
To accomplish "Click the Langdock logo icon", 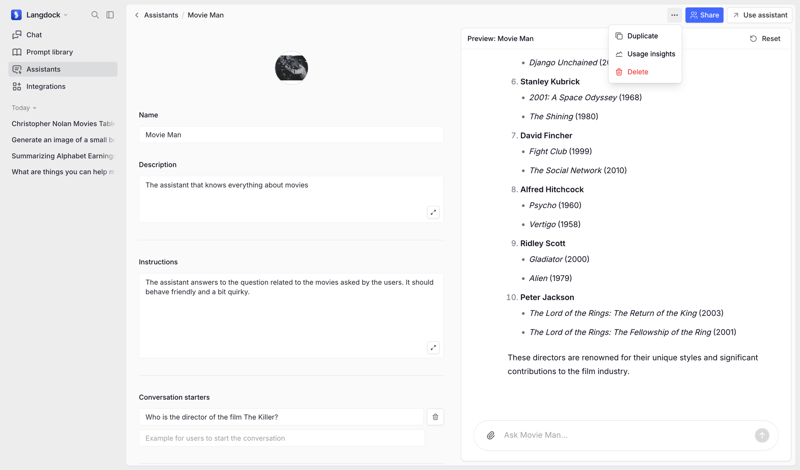I will [16, 15].
